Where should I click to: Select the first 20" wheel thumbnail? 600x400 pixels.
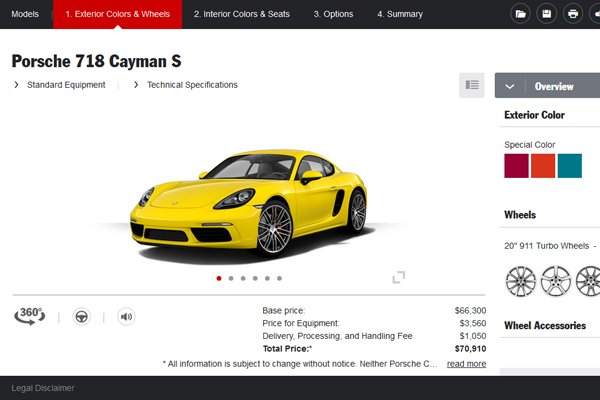pos(521,281)
